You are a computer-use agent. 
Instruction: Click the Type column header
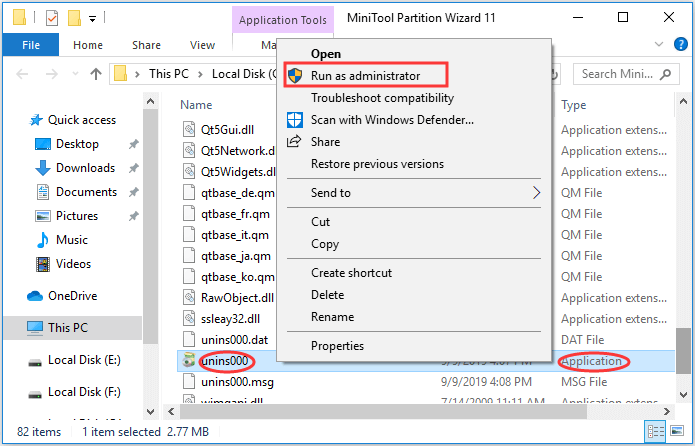pos(574,105)
